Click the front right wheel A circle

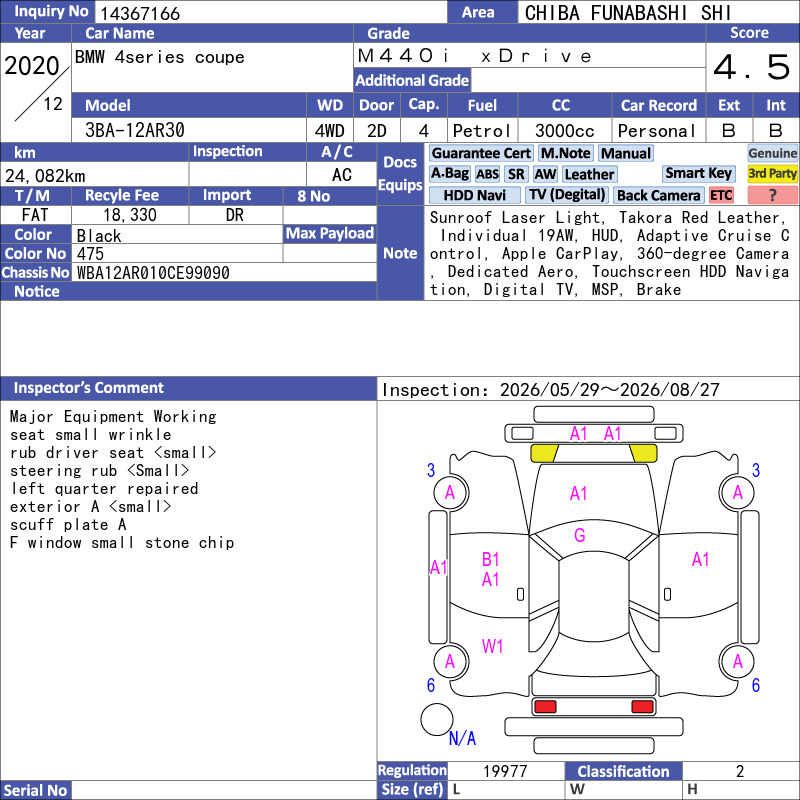pos(737,493)
